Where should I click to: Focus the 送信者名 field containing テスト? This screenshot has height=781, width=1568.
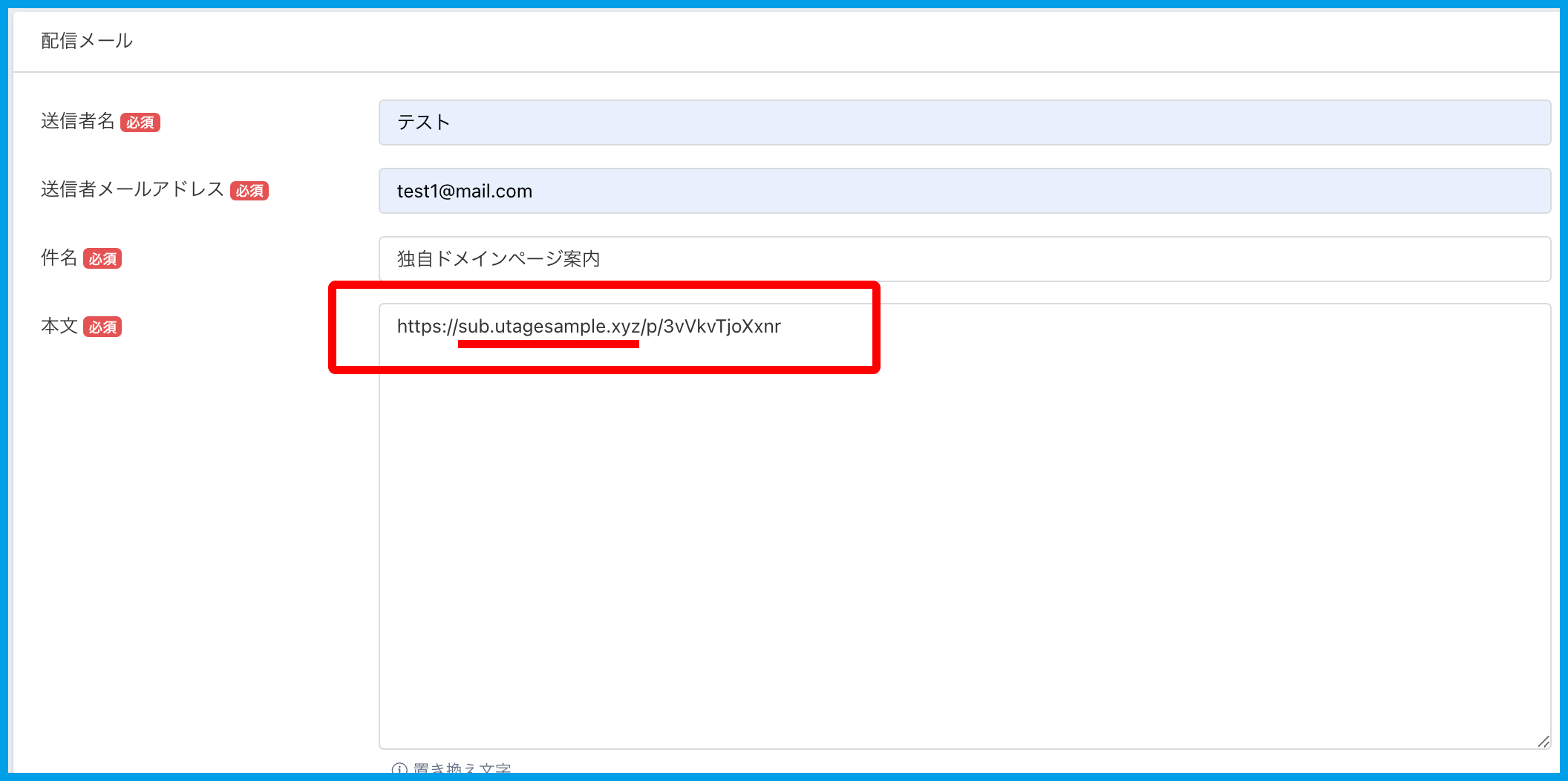(964, 122)
